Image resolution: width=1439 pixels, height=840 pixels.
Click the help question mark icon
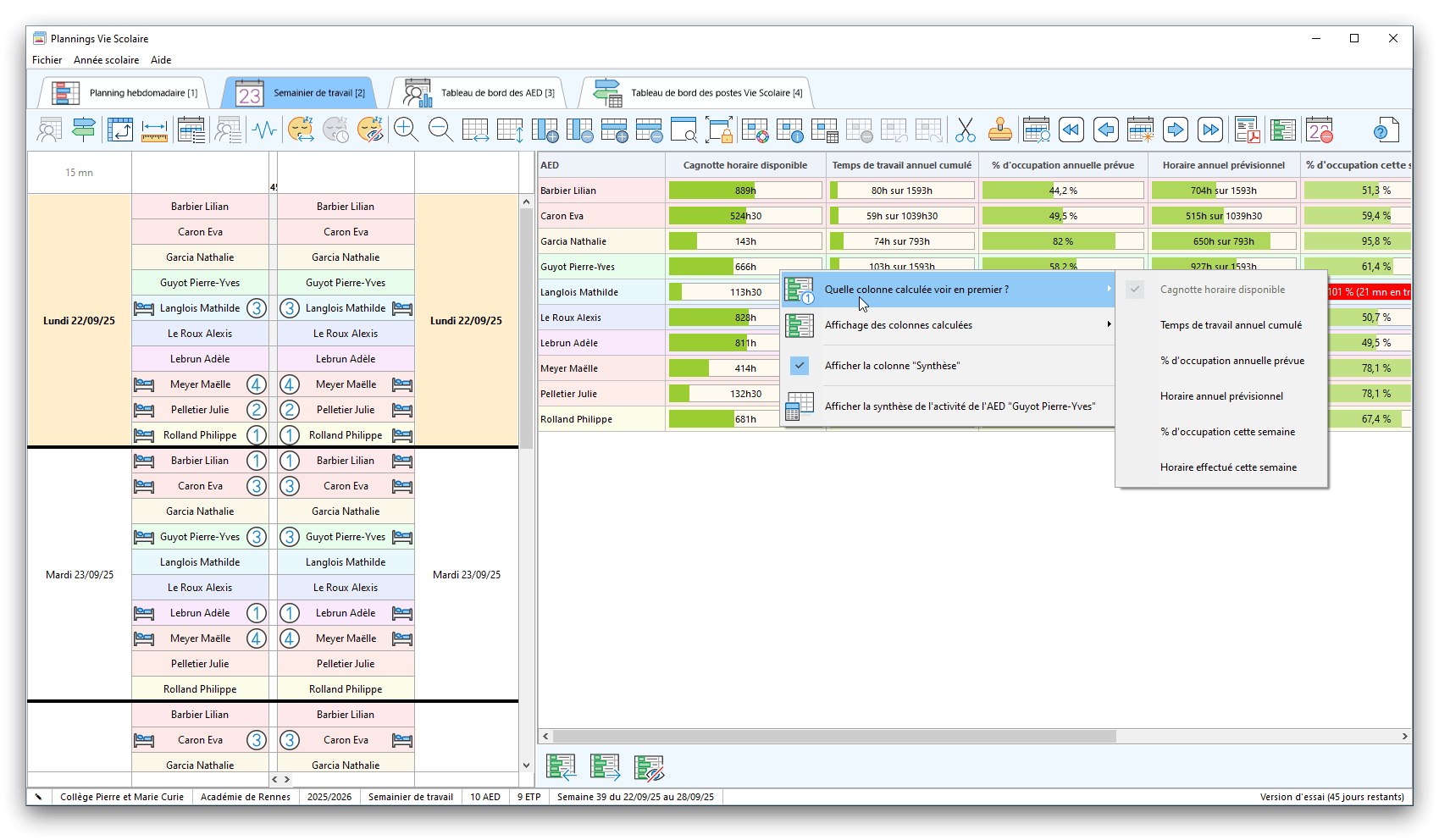1384,130
